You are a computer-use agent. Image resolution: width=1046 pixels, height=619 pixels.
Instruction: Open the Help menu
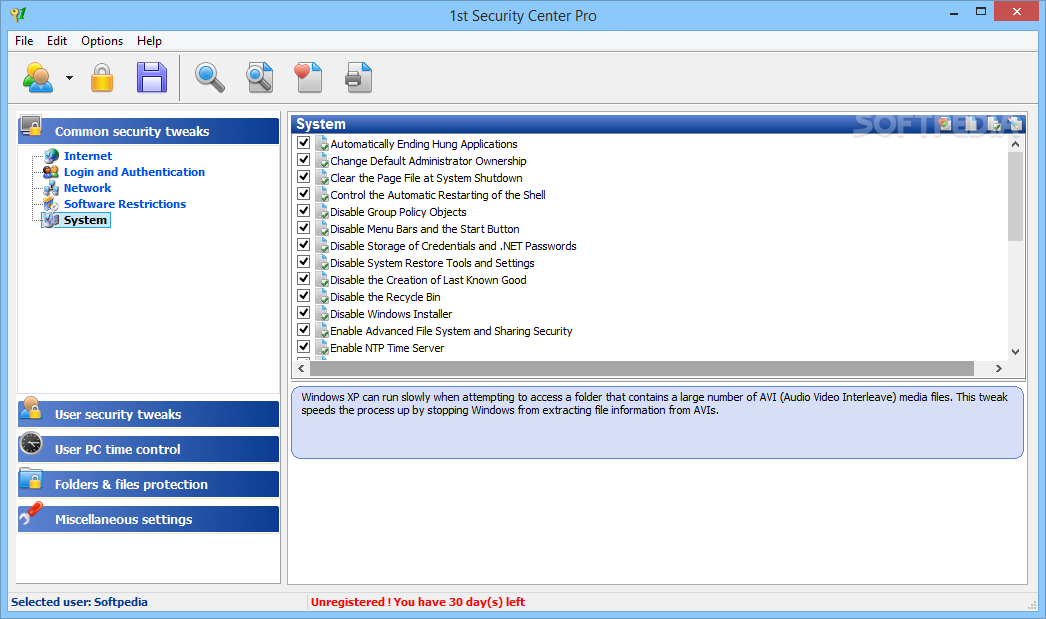pyautogui.click(x=149, y=41)
